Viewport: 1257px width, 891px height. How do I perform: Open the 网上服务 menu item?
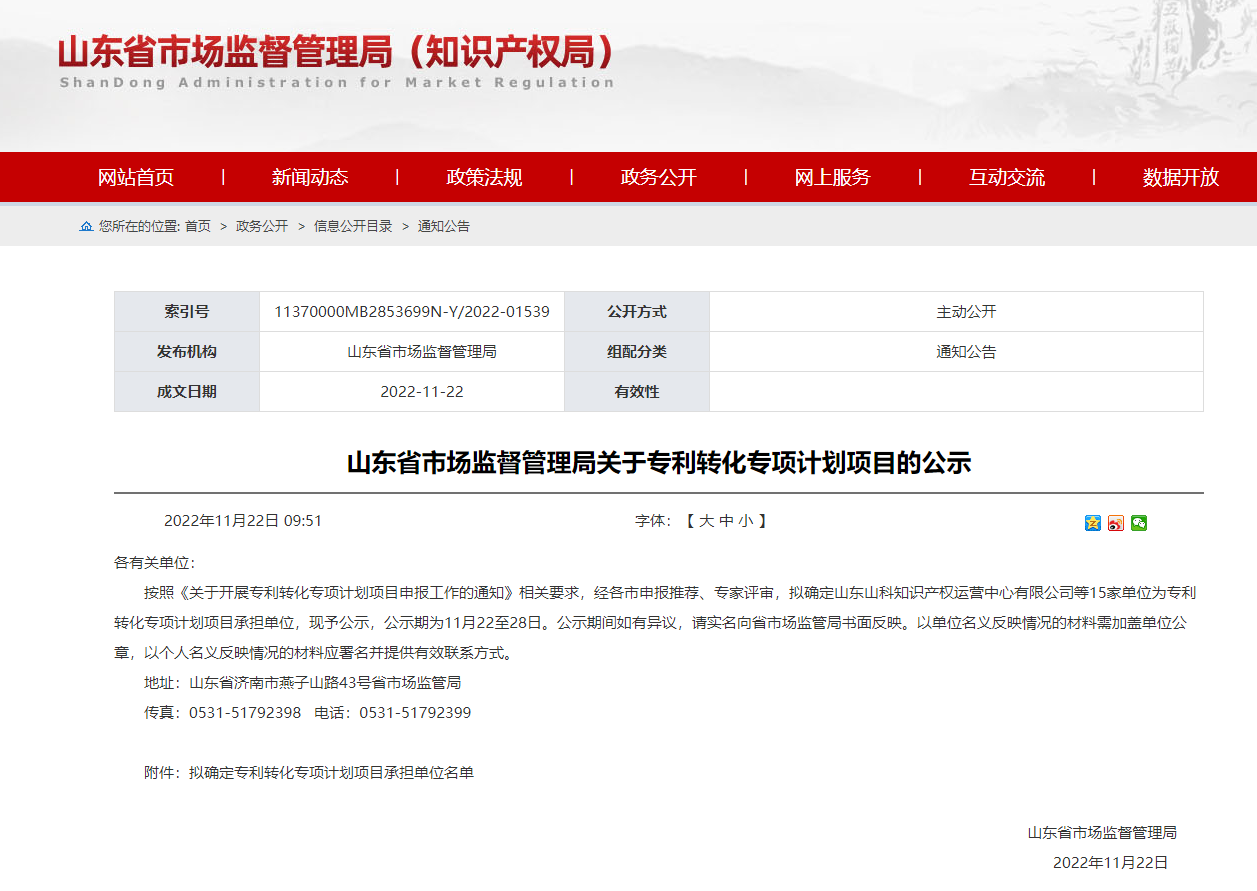tap(831, 177)
